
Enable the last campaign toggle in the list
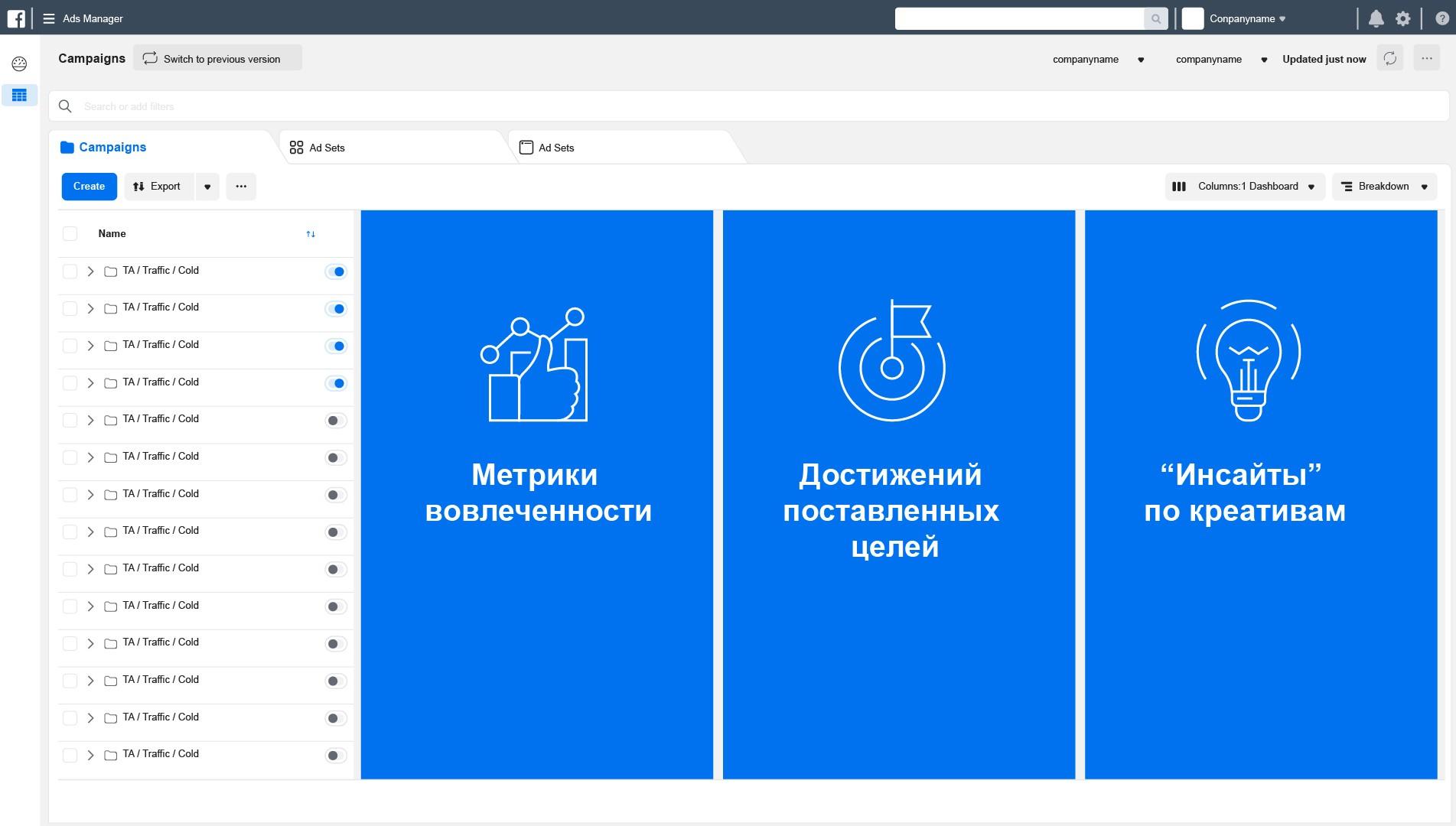point(336,756)
